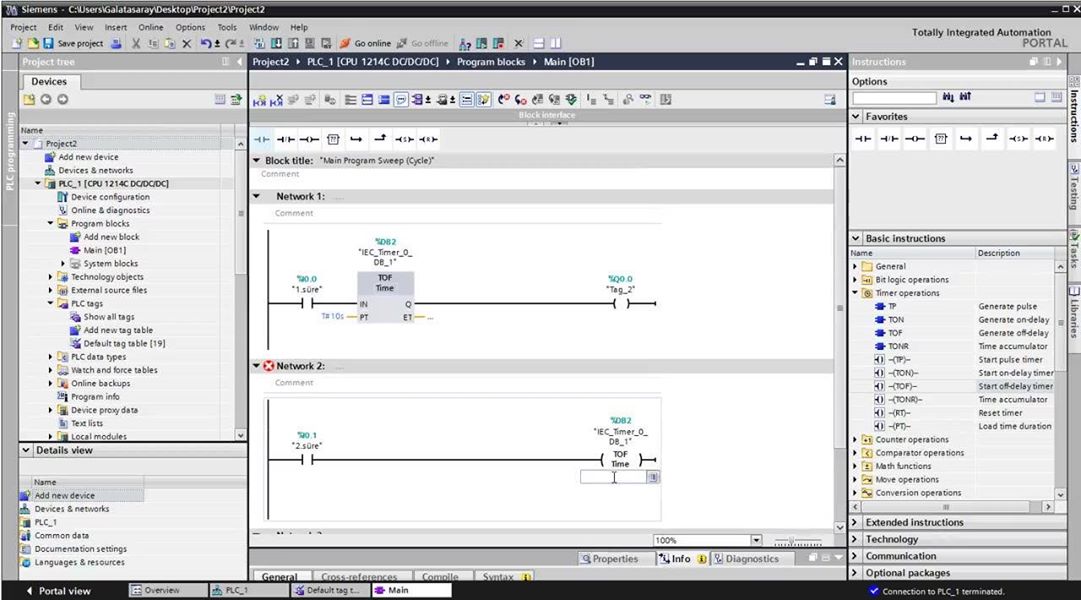Select the Devices tab in Project tree
The width and height of the screenshot is (1081, 600).
[49, 81]
